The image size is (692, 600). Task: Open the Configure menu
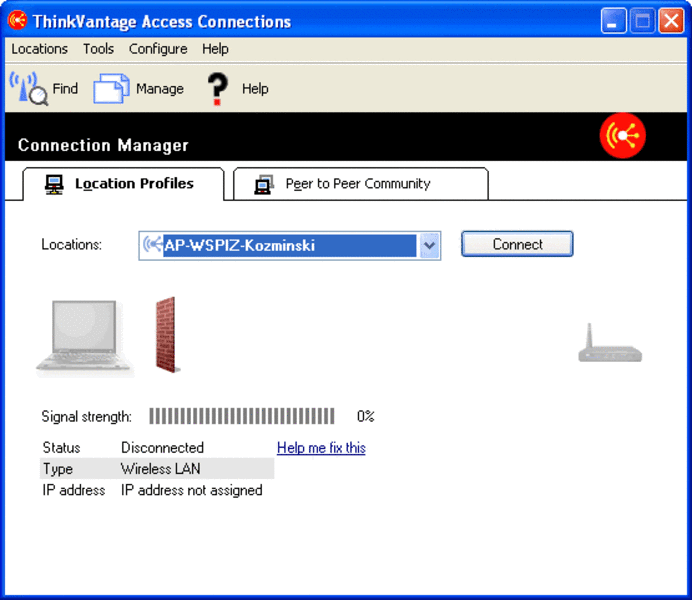(x=158, y=49)
